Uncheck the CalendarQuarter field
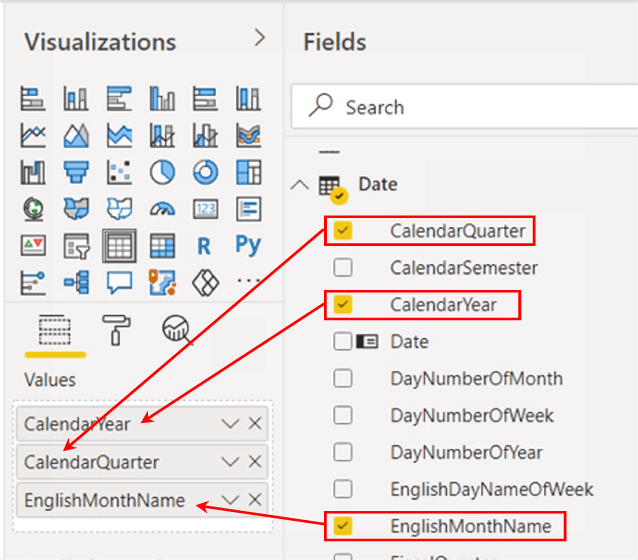638x560 pixels. pyautogui.click(x=343, y=231)
